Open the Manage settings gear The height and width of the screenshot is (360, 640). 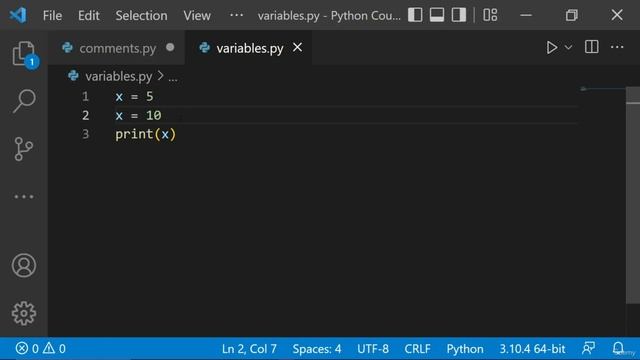click(x=24, y=313)
